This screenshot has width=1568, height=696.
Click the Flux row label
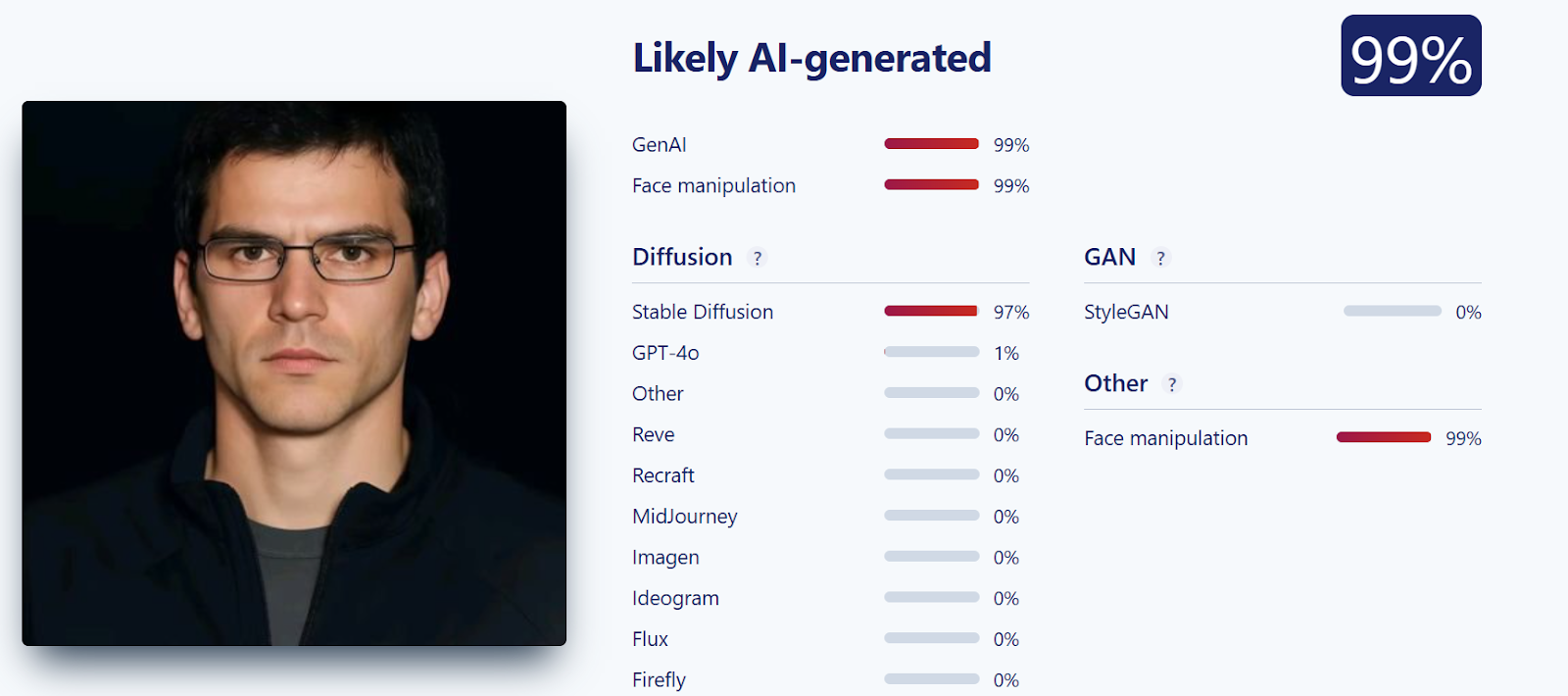[650, 639]
